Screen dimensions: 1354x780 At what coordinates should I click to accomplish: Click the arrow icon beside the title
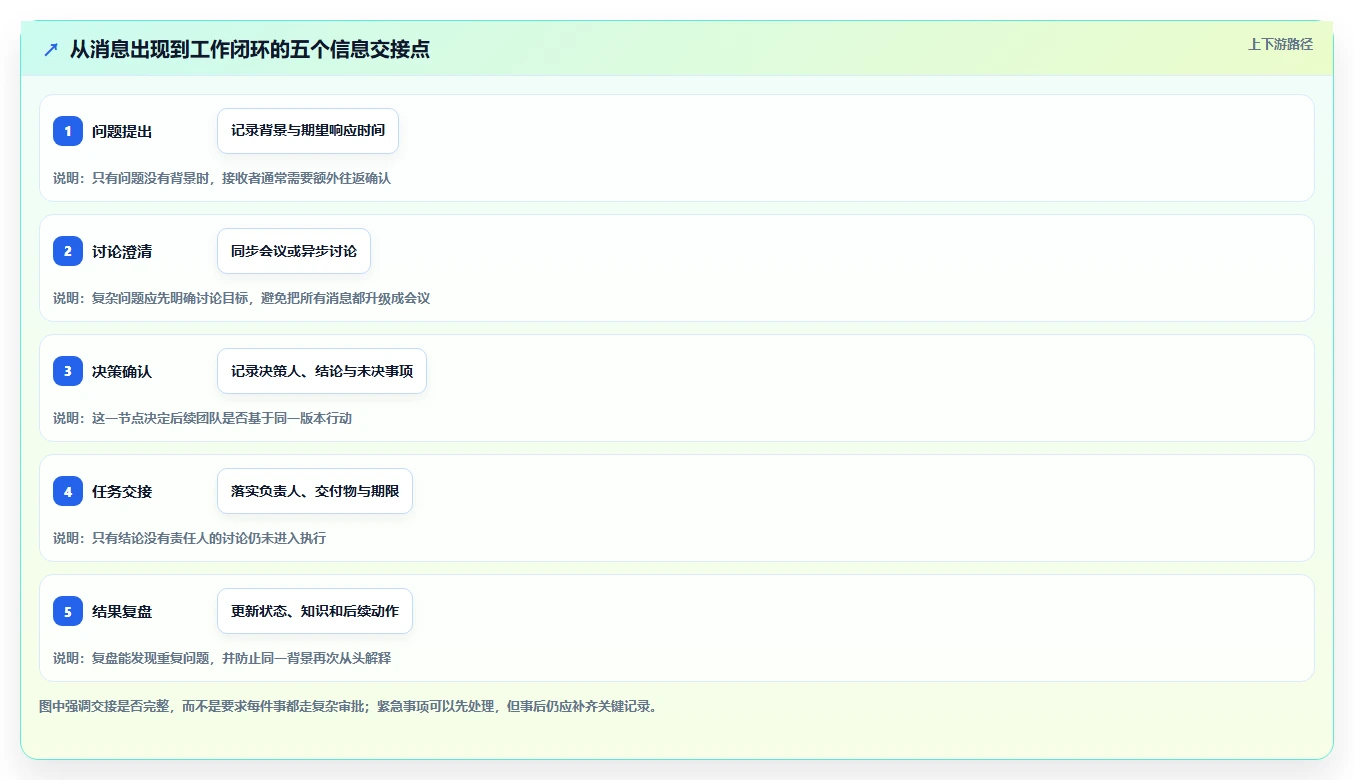click(51, 49)
